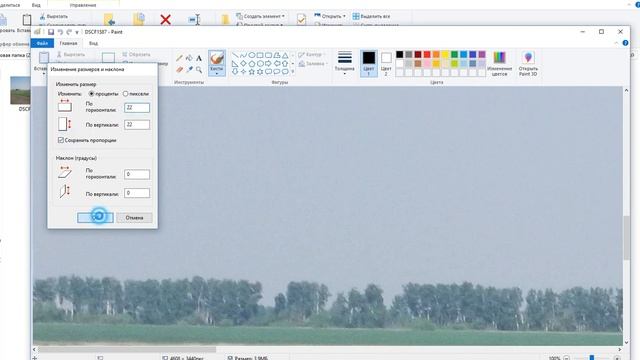This screenshot has width=640, height=360.
Task: Choose the black color swatch
Action: [400, 54]
